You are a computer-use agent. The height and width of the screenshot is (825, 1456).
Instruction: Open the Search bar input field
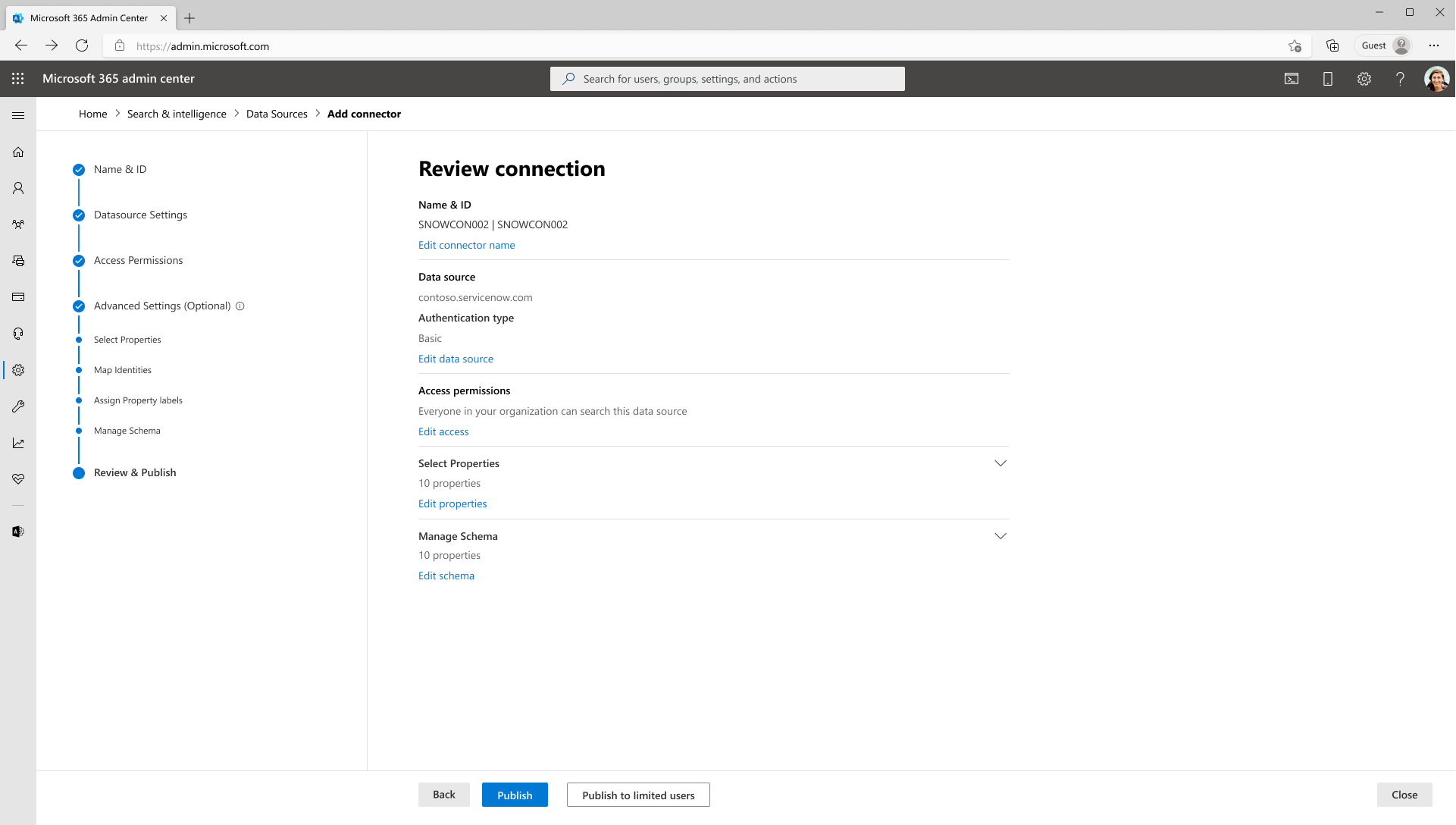point(727,78)
